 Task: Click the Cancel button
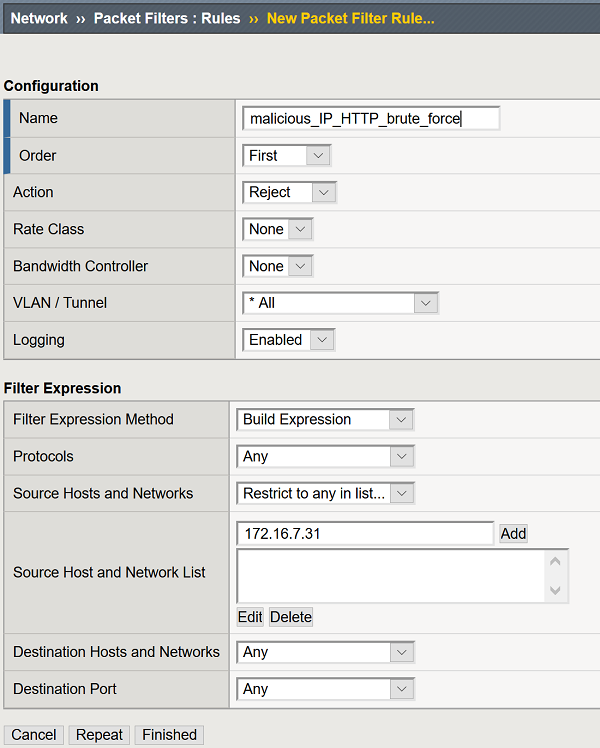click(34, 735)
